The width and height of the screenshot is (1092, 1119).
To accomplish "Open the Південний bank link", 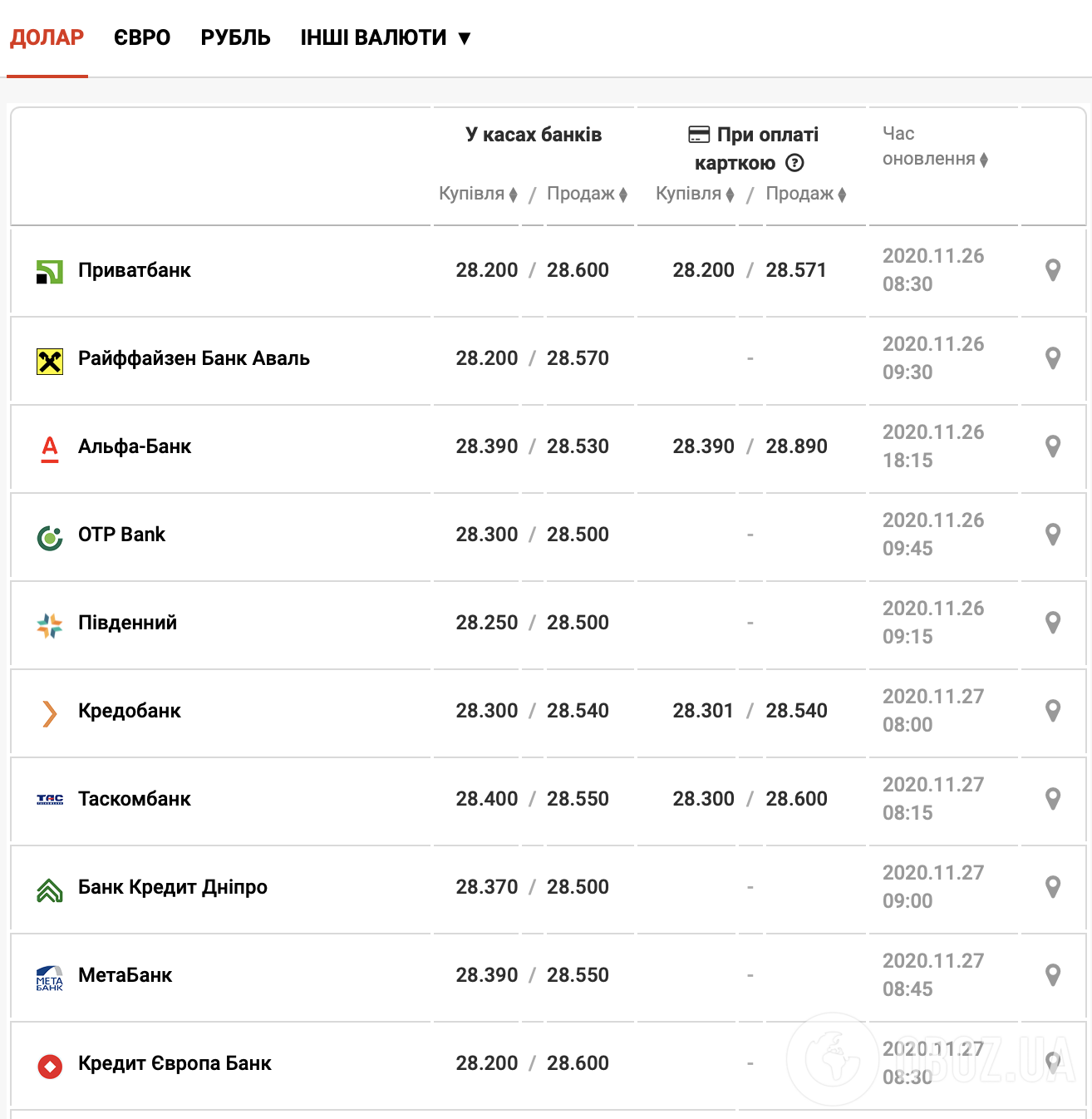I will [x=128, y=623].
